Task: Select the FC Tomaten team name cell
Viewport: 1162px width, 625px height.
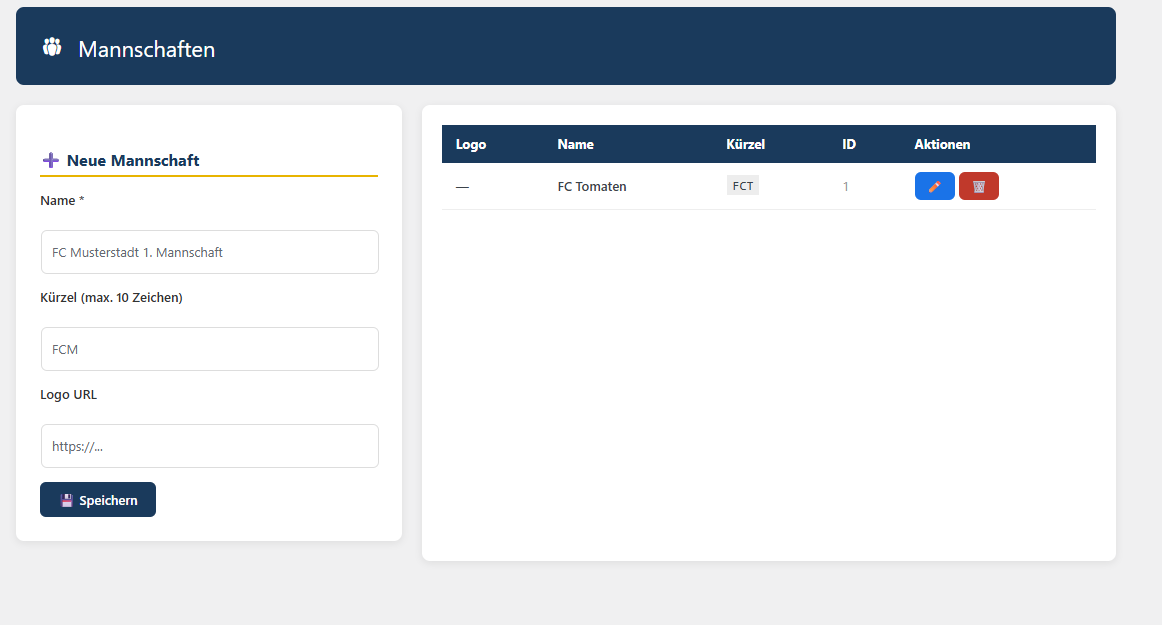Action: (592, 186)
